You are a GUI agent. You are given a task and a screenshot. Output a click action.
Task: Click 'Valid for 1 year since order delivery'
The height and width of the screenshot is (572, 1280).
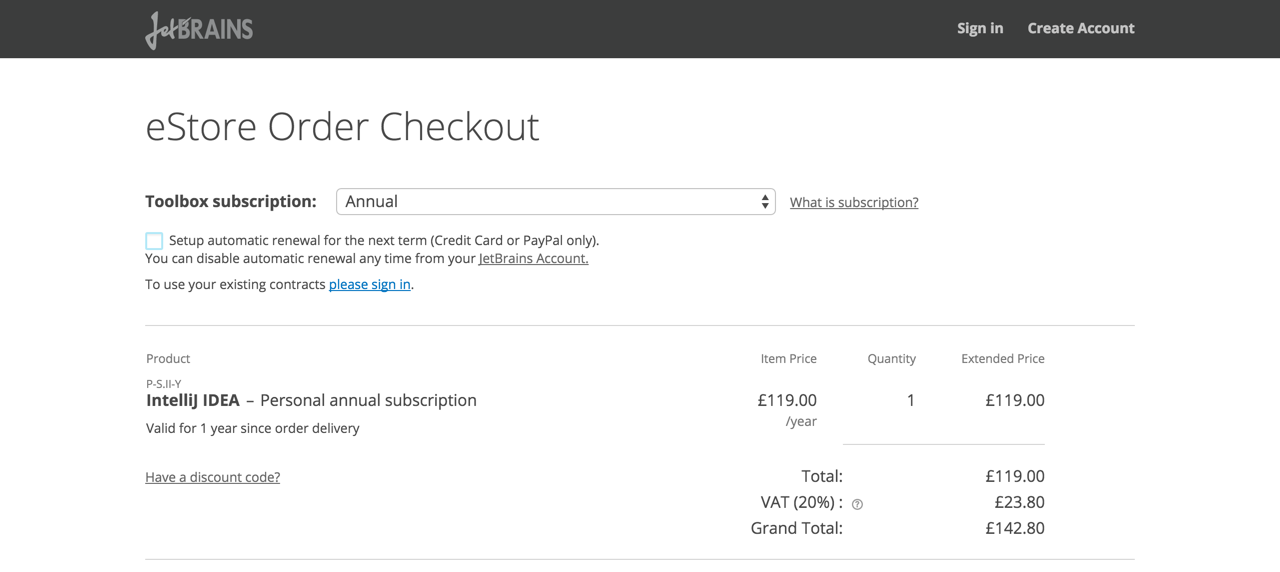tap(252, 428)
